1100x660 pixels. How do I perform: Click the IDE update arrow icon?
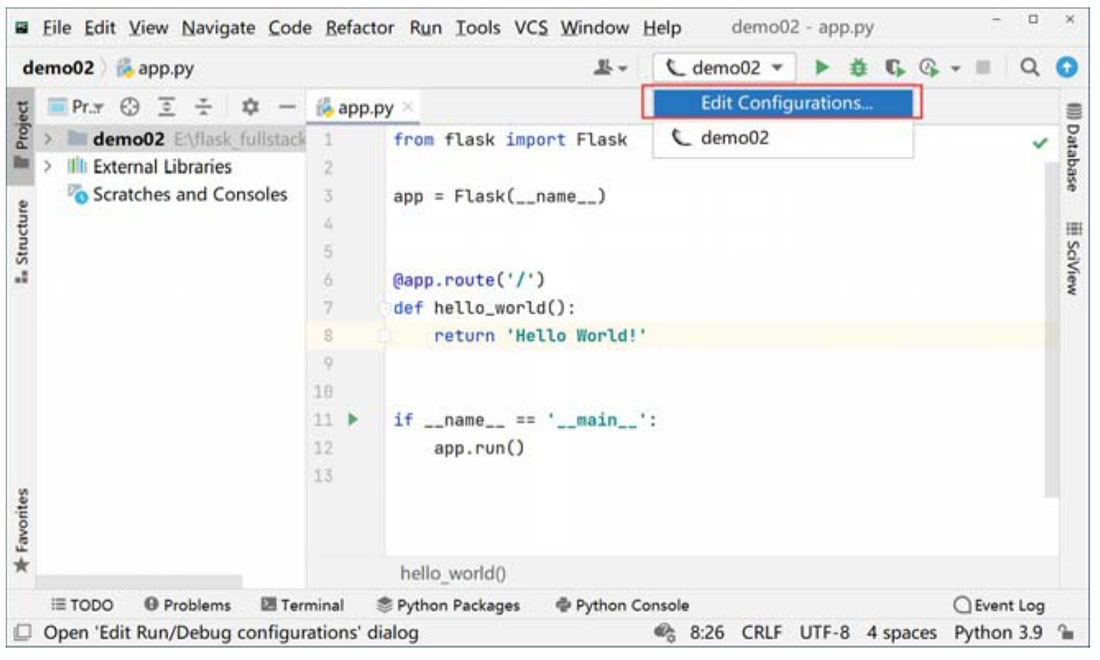tap(1067, 69)
